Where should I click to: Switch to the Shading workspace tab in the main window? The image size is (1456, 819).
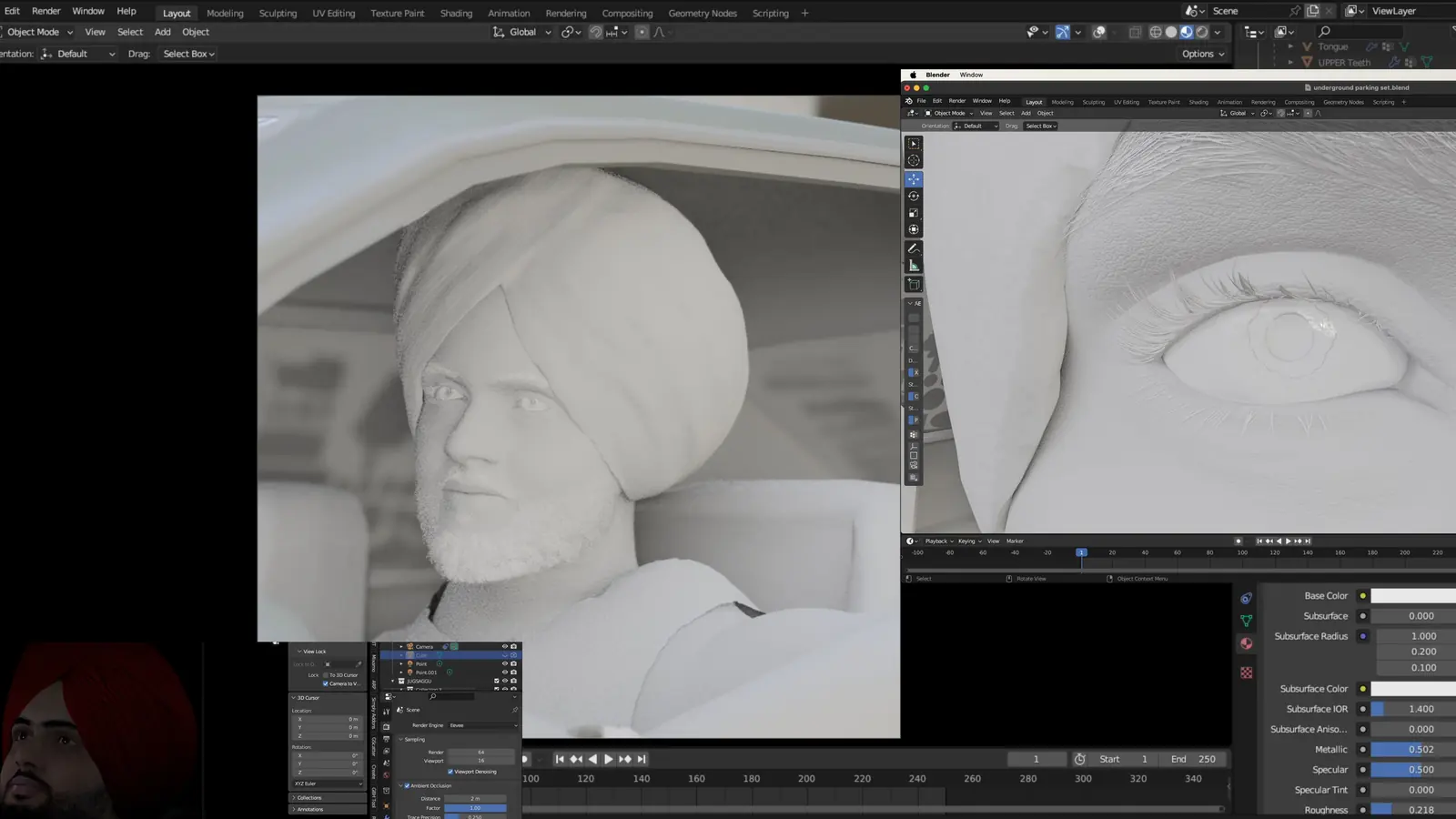tap(456, 14)
